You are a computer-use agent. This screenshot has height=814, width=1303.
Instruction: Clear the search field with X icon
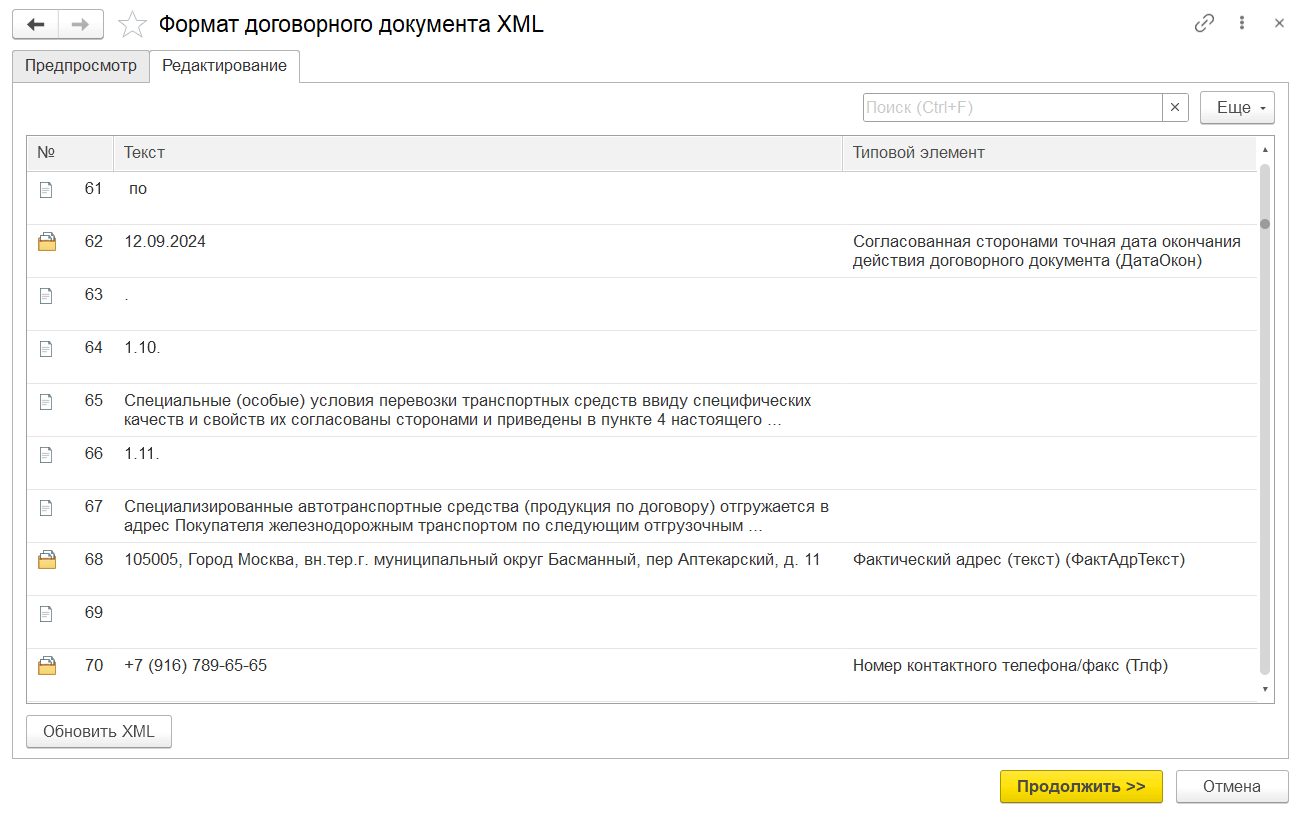click(1176, 108)
